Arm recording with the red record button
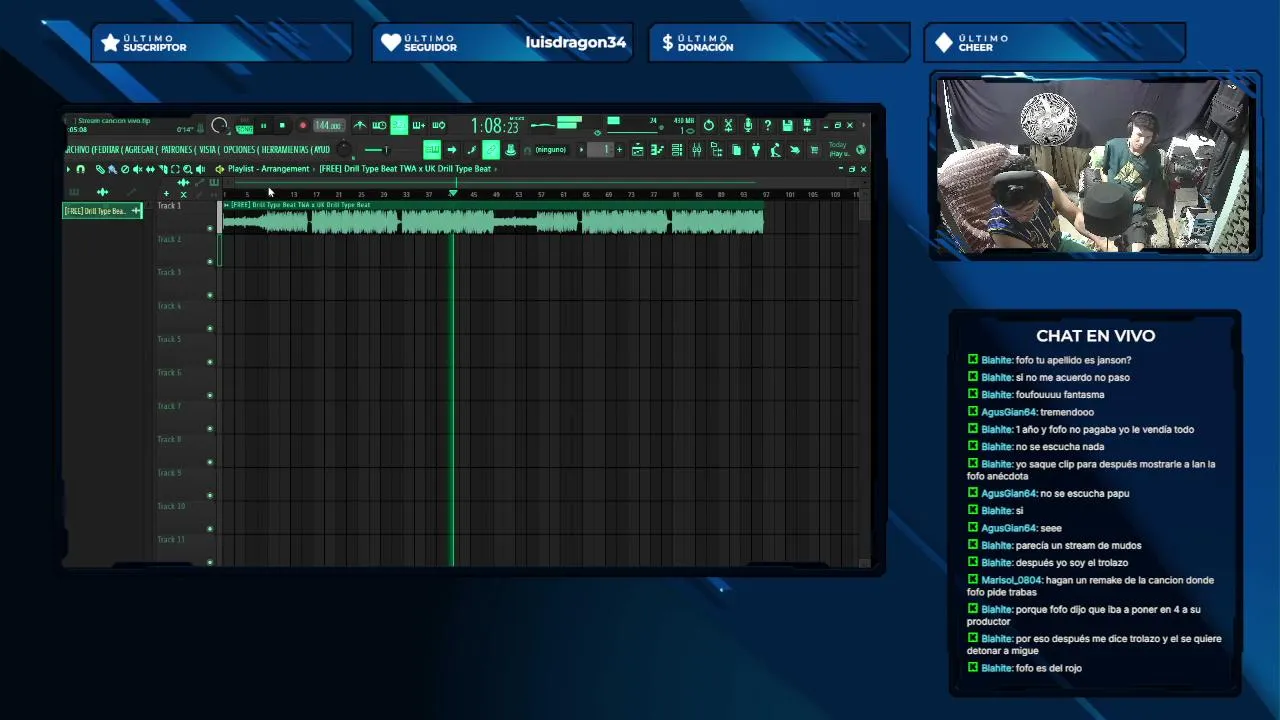This screenshot has width=1280, height=720. [x=303, y=125]
